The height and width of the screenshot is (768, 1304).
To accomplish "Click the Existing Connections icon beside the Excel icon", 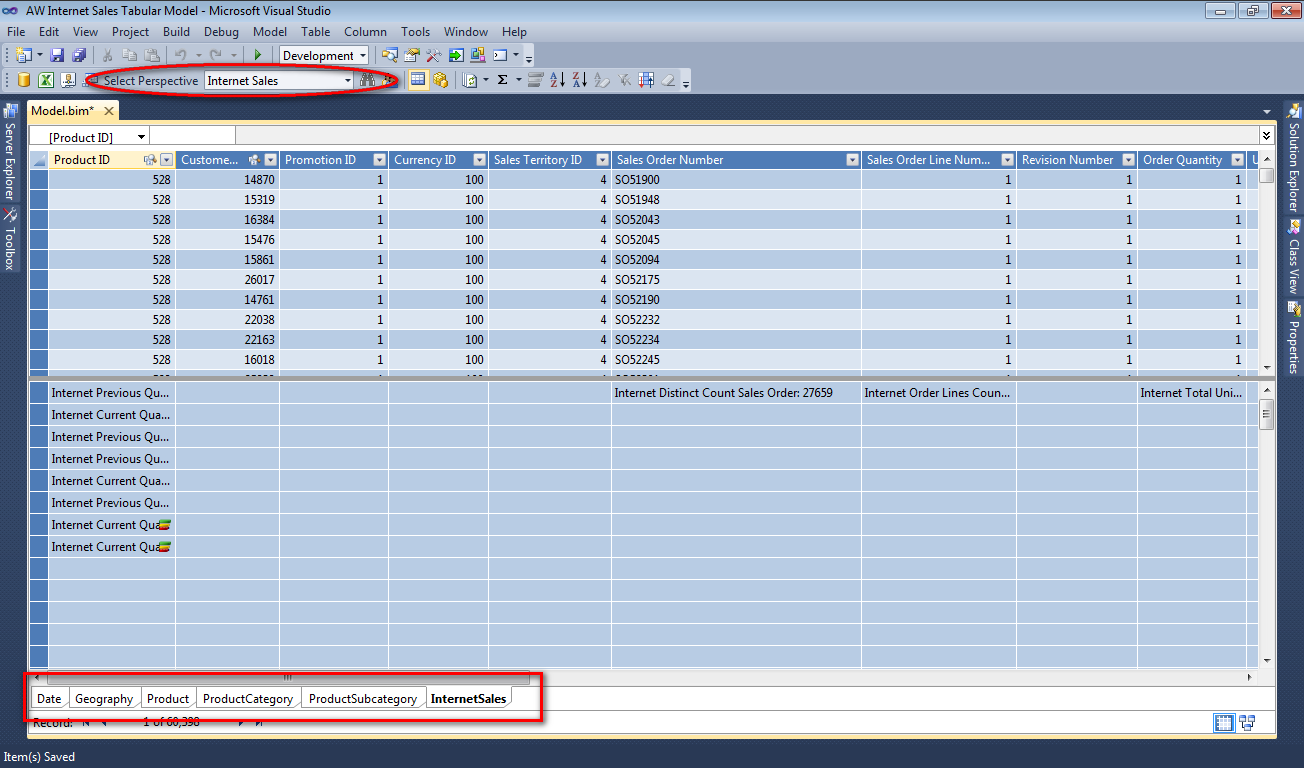I will pyautogui.click(x=68, y=80).
